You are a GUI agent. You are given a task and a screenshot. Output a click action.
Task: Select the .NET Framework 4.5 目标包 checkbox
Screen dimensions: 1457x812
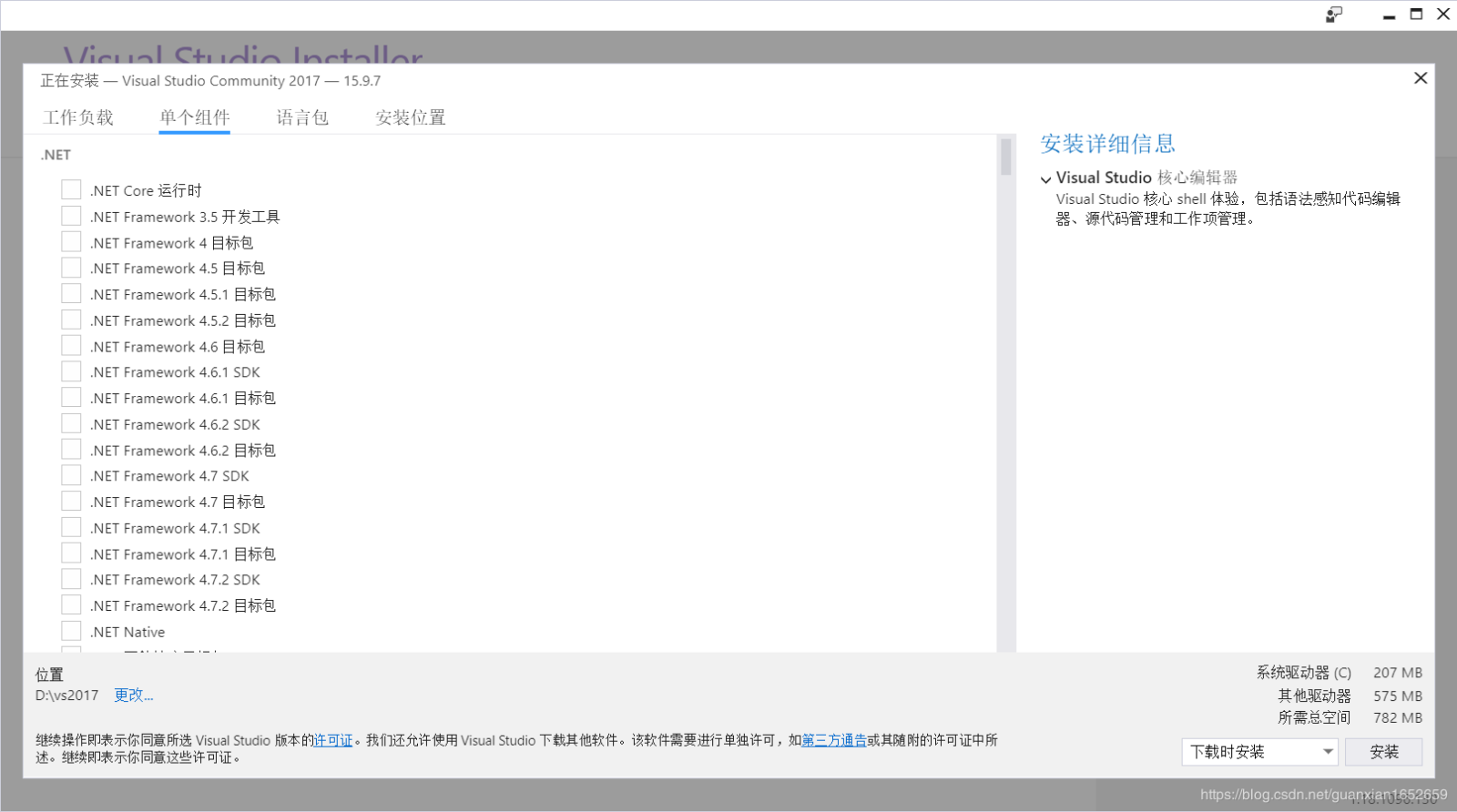(71, 268)
